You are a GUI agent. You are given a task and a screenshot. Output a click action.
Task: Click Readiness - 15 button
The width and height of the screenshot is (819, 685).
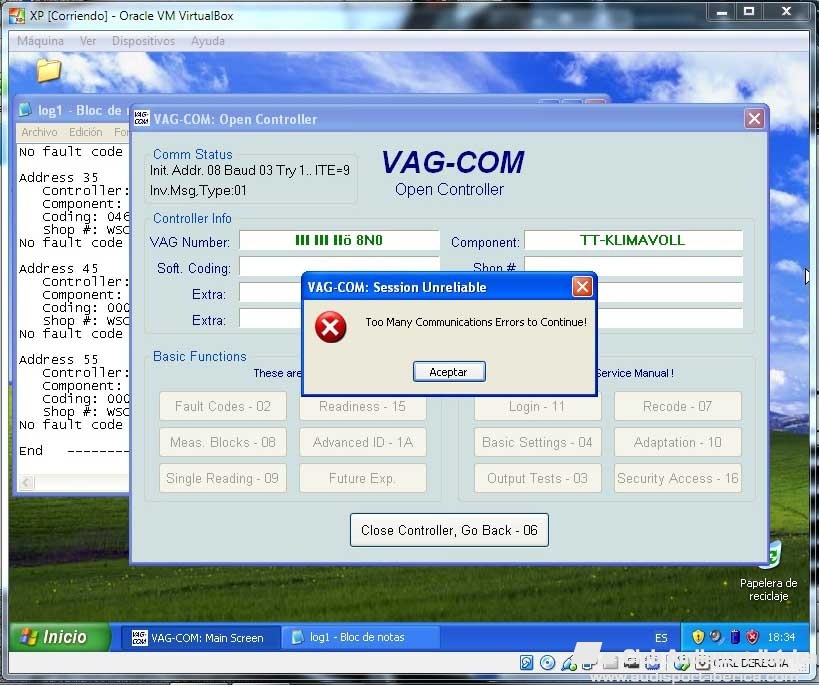tap(362, 407)
